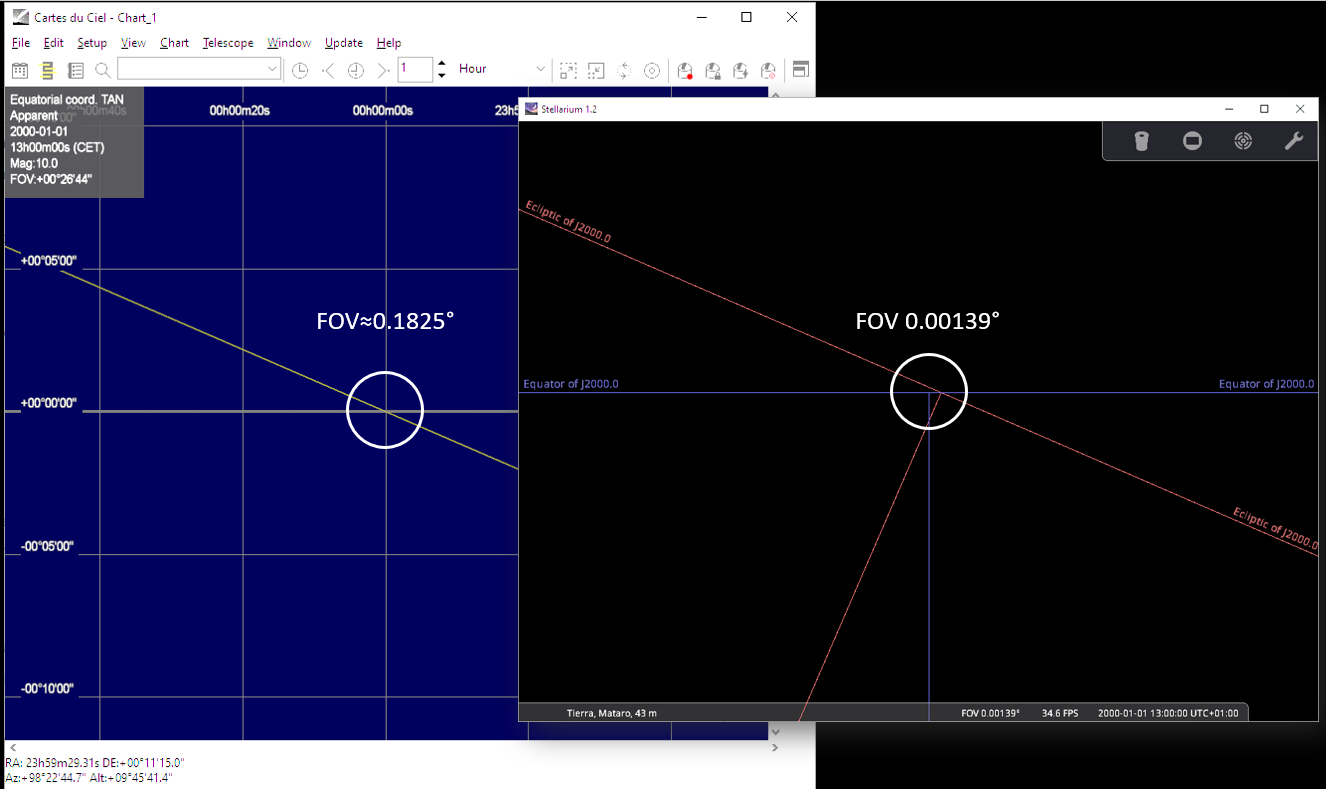The image size is (1326, 789).
Task: Open the Chart menu in Cartes du Ciel
Action: (174, 43)
